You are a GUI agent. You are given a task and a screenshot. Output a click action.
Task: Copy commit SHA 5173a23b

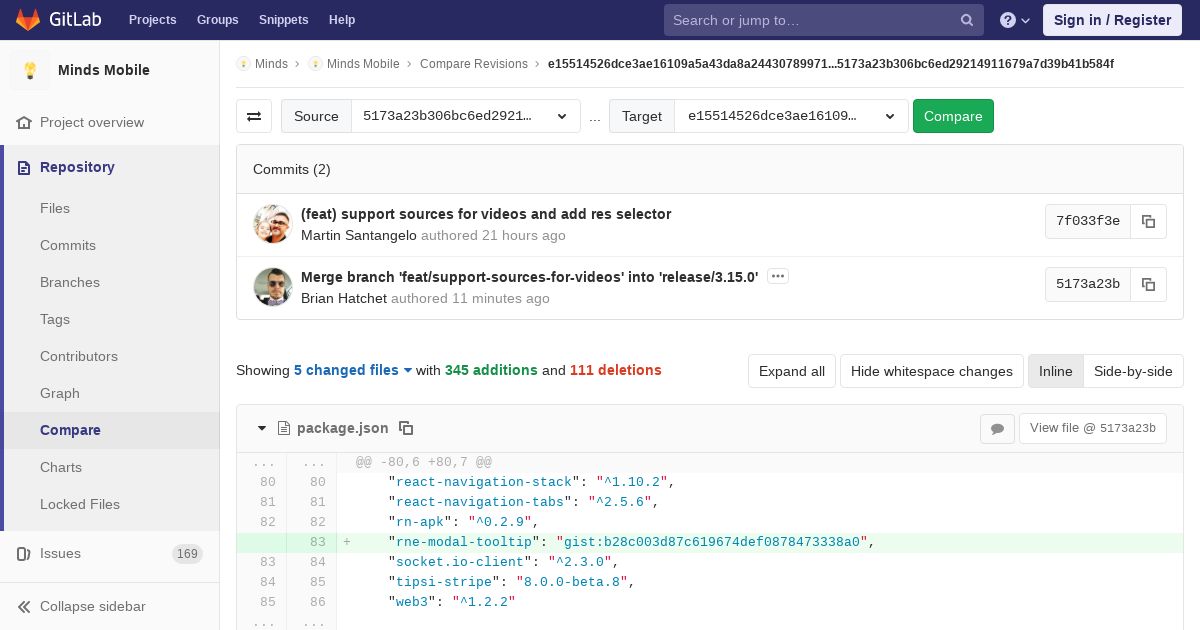[1148, 284]
